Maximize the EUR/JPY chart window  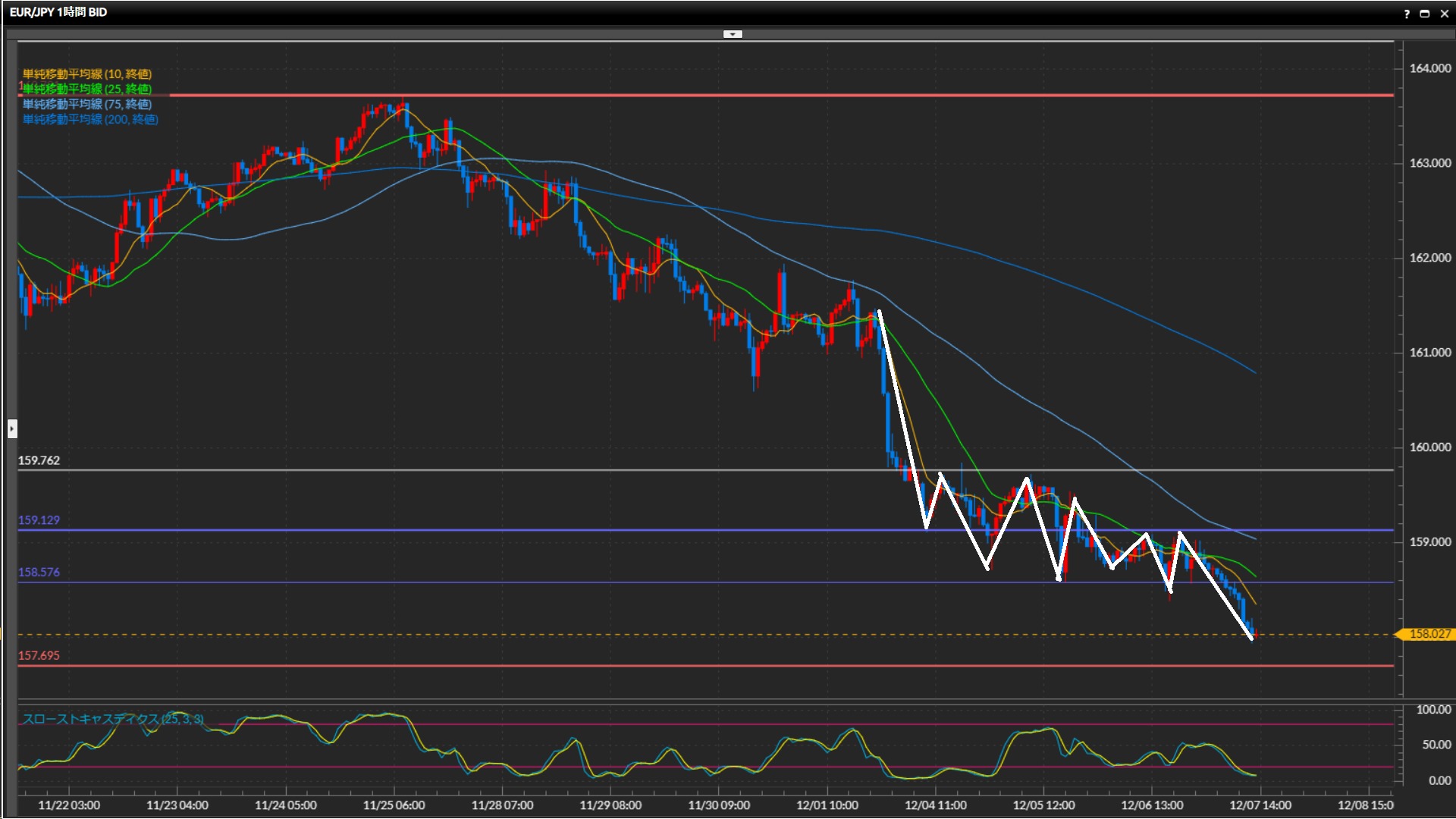point(1425,13)
